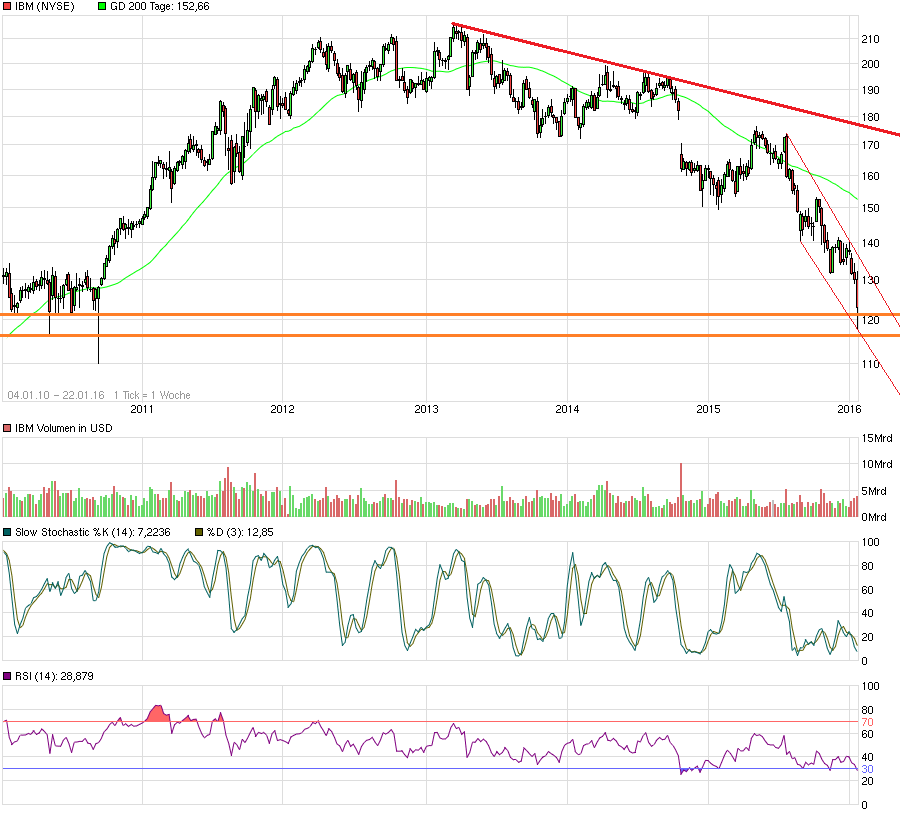Click the teal Slow Stochastic %K icon
Viewport: 900px width, 814px height.
click(8, 533)
